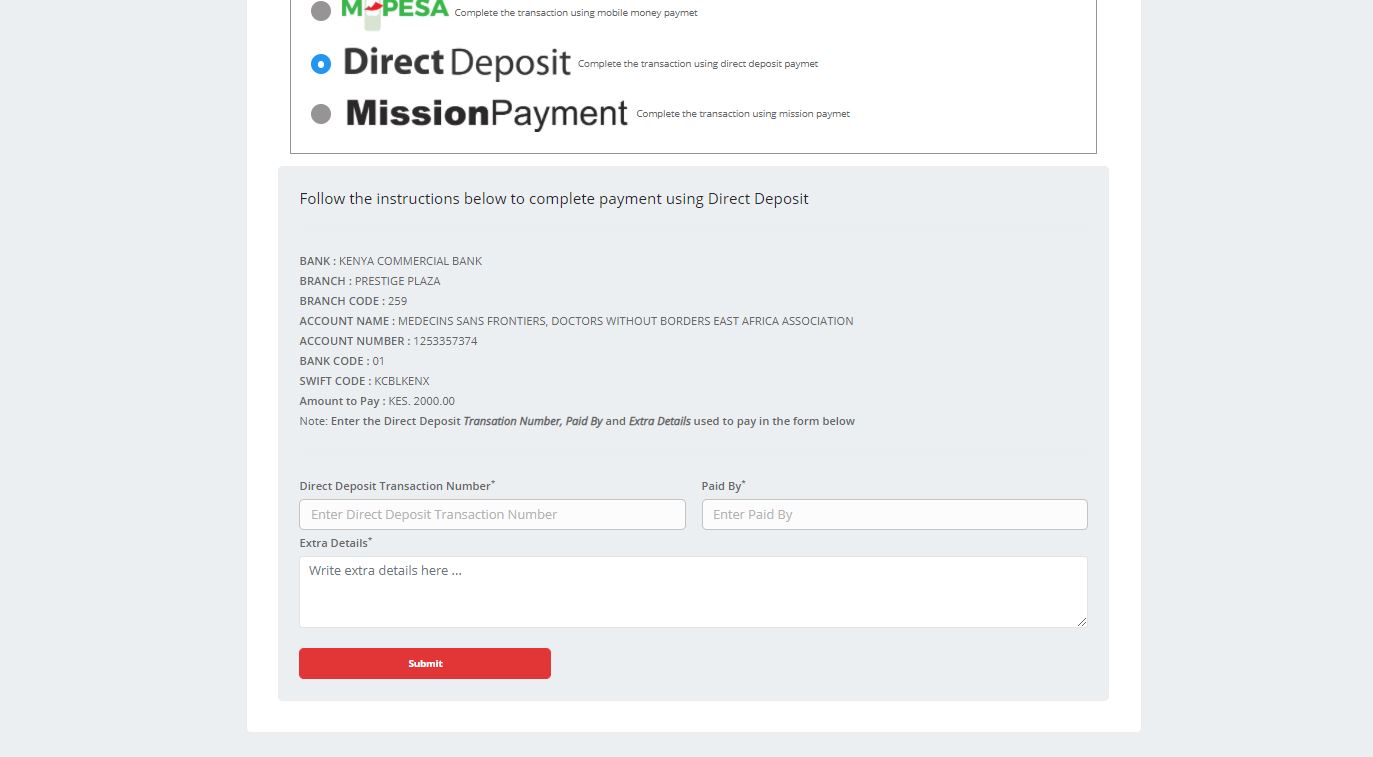Click the Paid By field label
1373x757 pixels.
pos(723,486)
